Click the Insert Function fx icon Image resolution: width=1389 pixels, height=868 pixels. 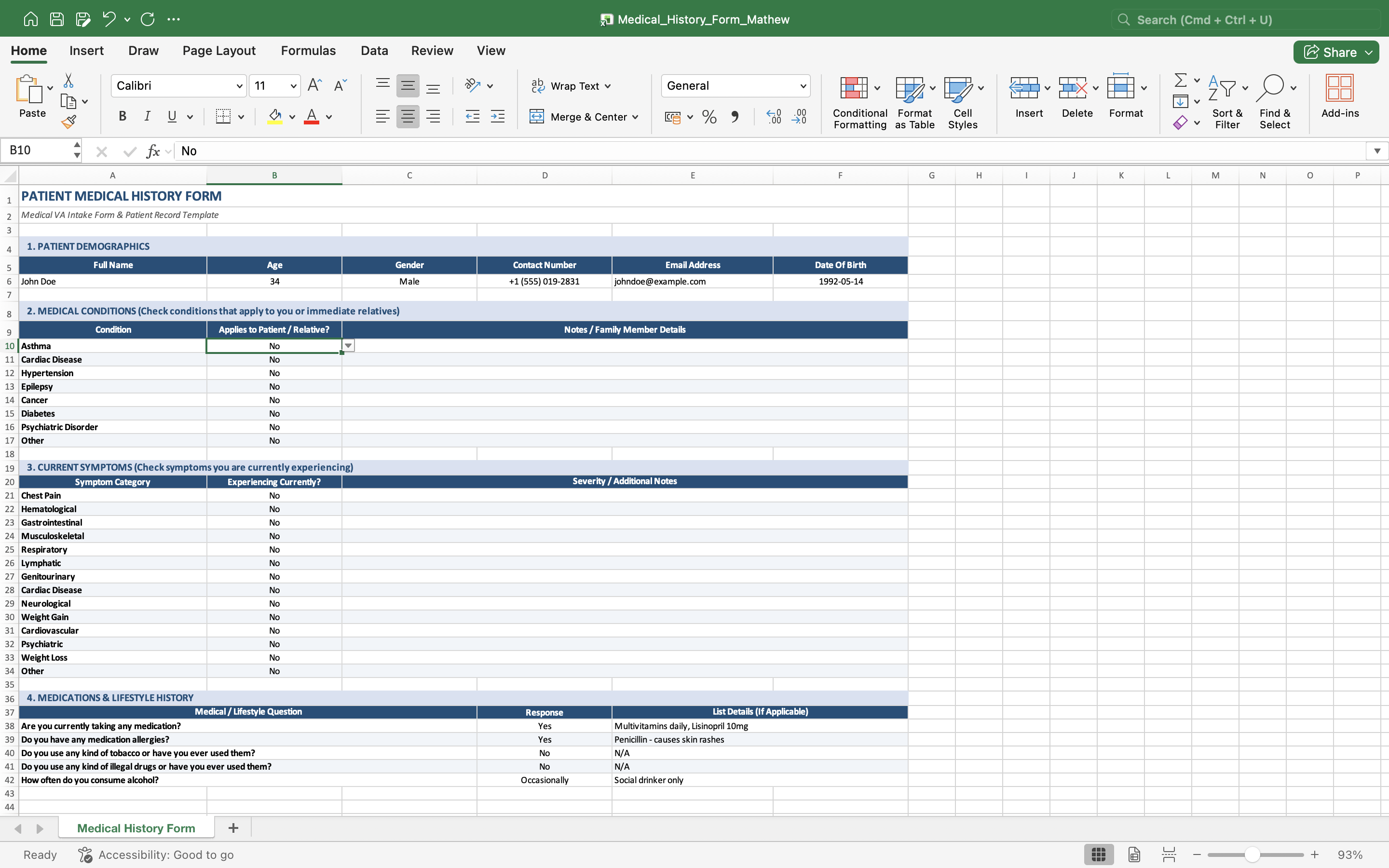pyautogui.click(x=153, y=151)
